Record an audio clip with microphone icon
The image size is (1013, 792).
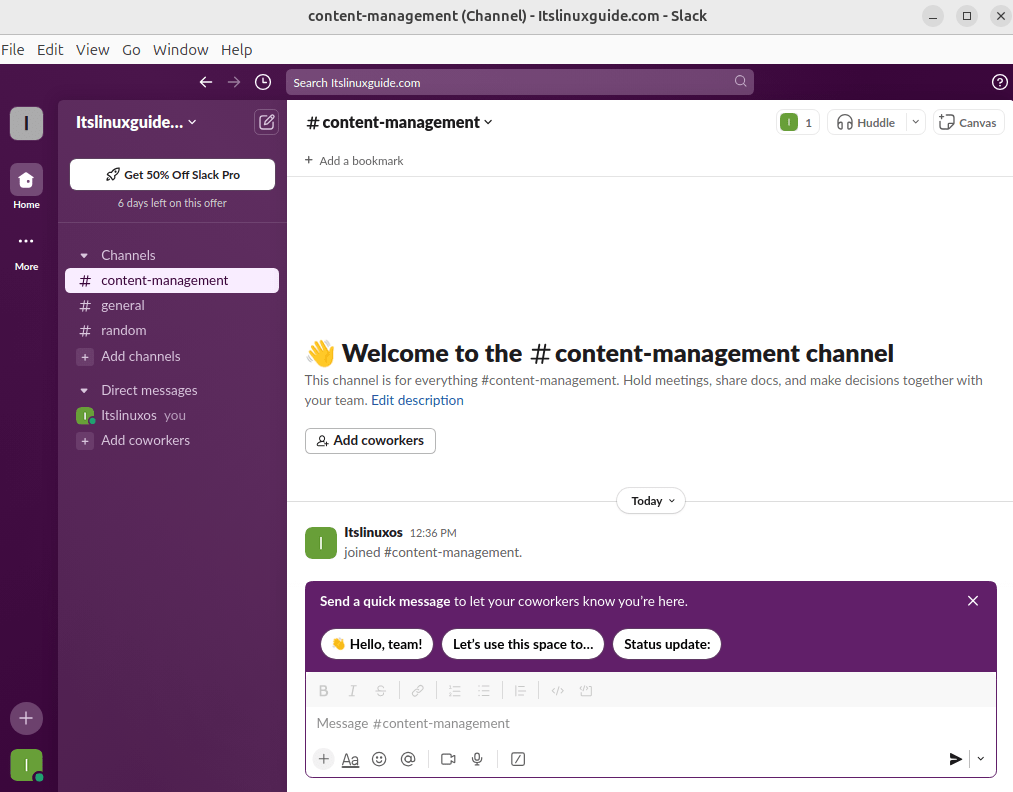click(478, 759)
